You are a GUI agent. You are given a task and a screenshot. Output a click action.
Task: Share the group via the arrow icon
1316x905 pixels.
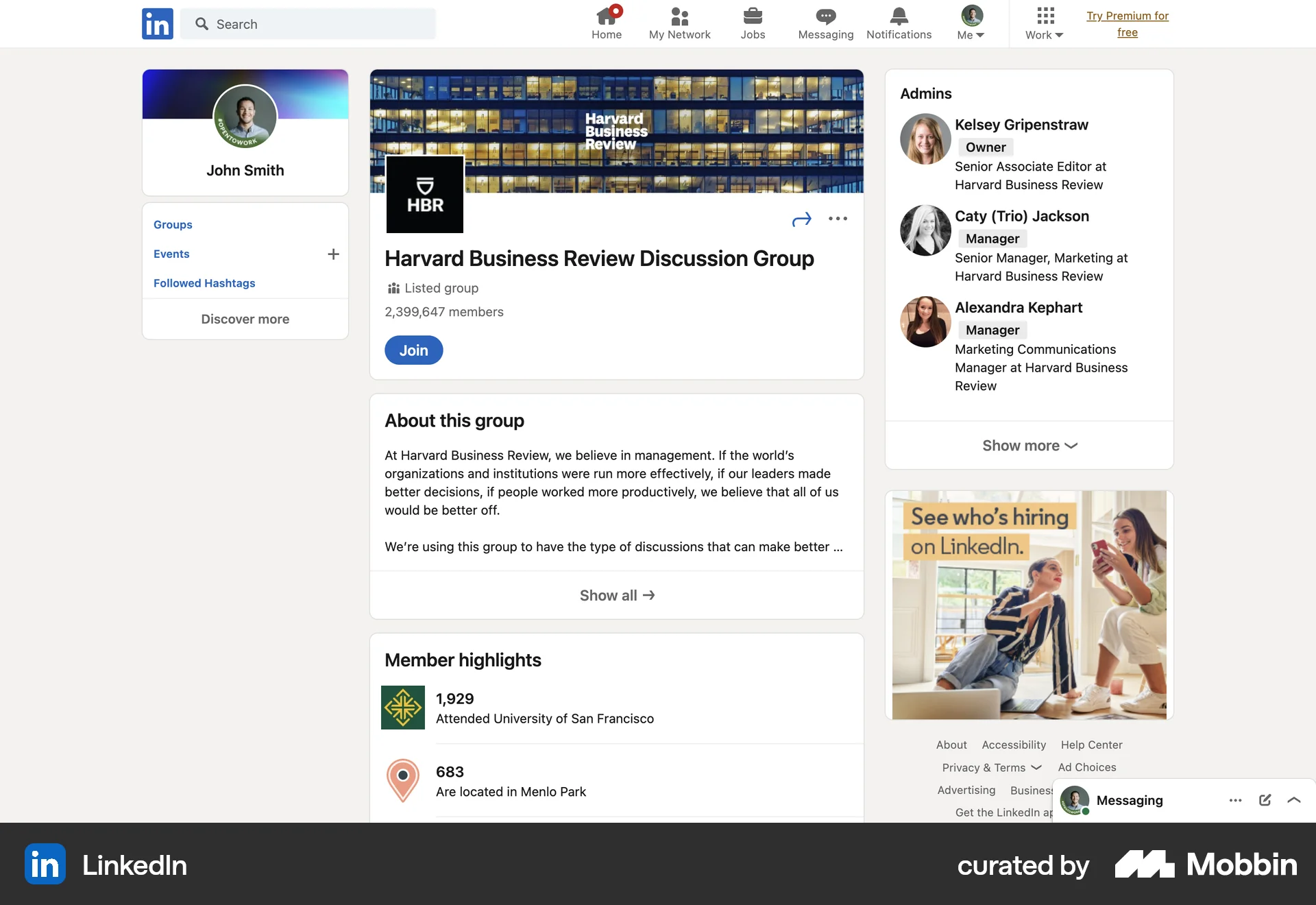pos(801,219)
